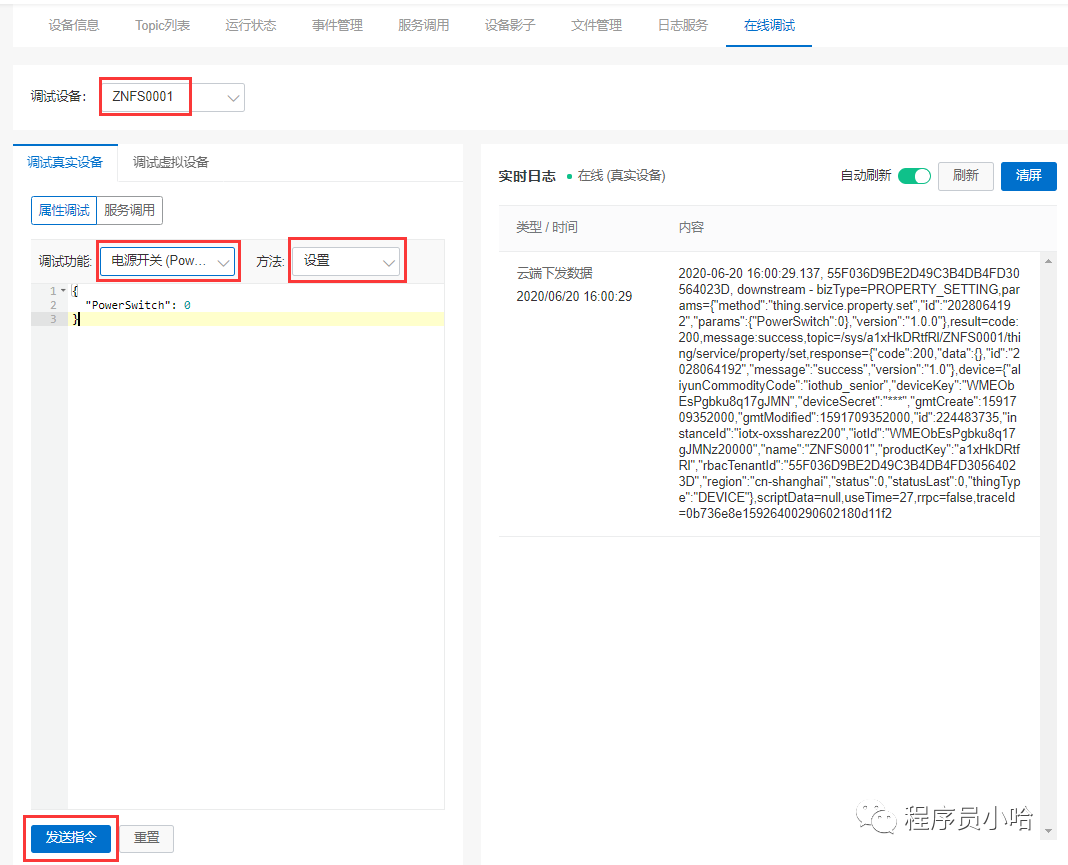Select the 服务调用 mode button
1068x865 pixels.
[129, 210]
